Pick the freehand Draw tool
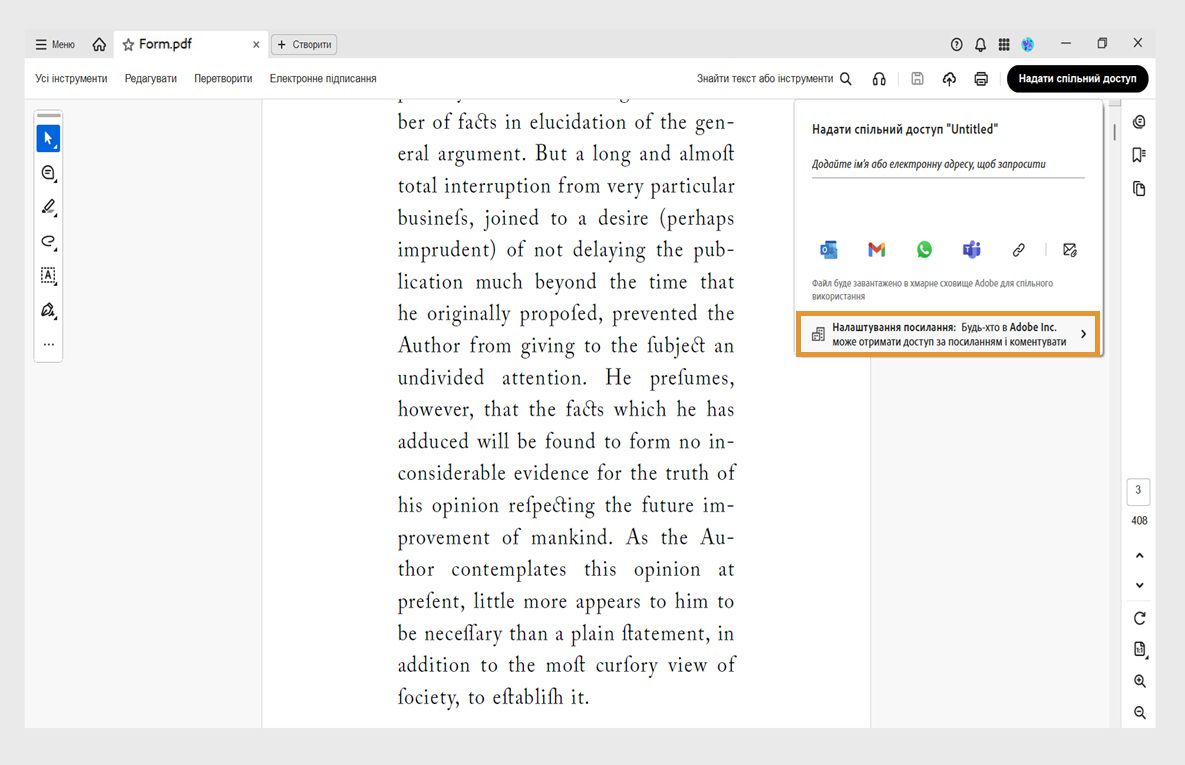1185x765 pixels. tap(48, 241)
